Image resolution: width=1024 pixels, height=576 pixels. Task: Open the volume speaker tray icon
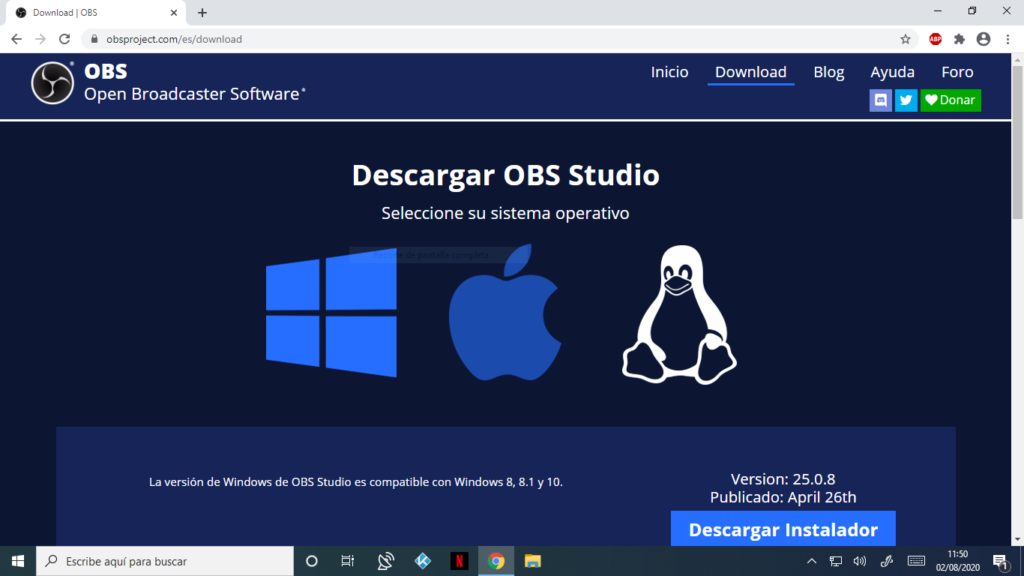click(860, 561)
